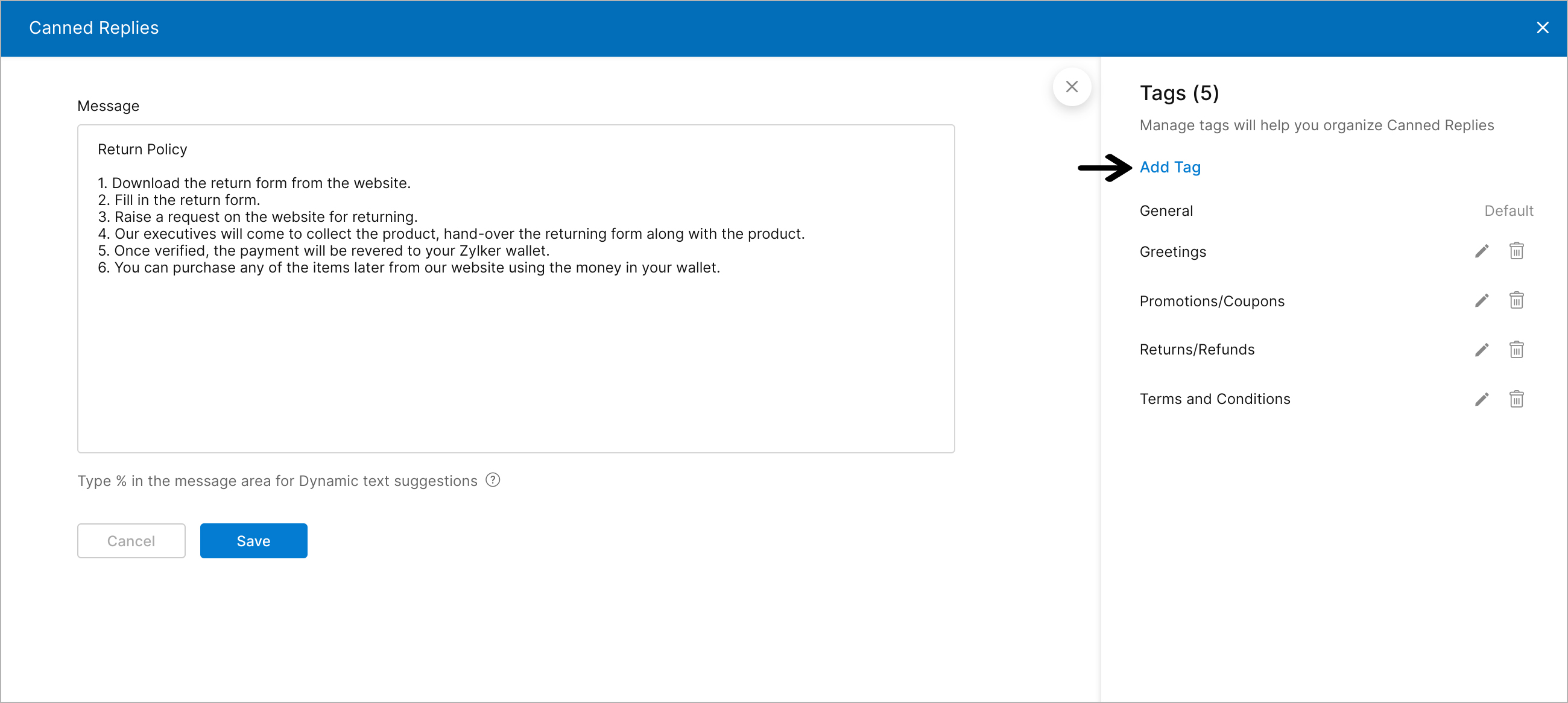The image size is (1568, 703).
Task: Edit the Greetings tag with pencil icon
Action: [1482, 251]
